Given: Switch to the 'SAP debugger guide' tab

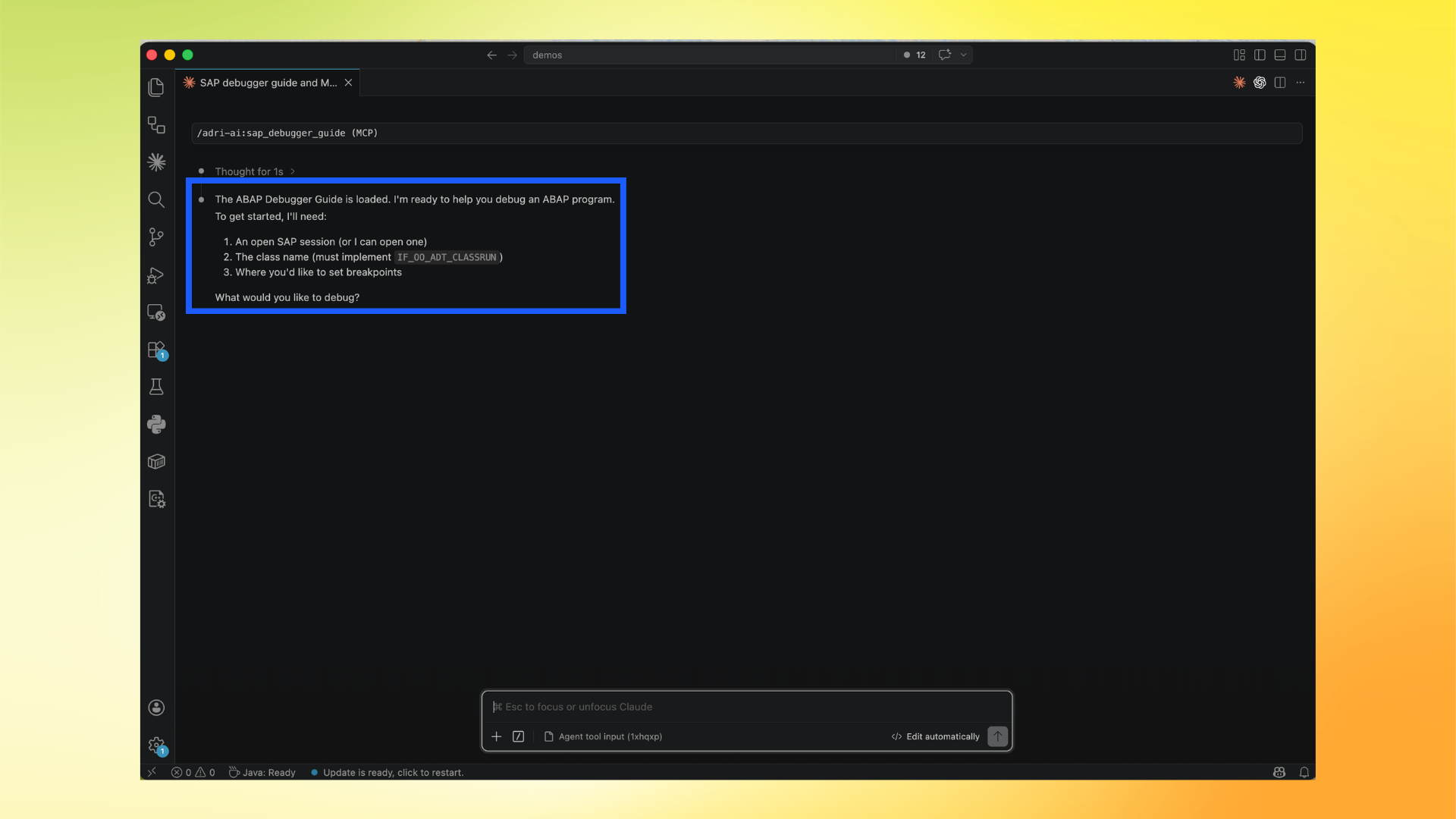Looking at the screenshot, I should tap(267, 83).
